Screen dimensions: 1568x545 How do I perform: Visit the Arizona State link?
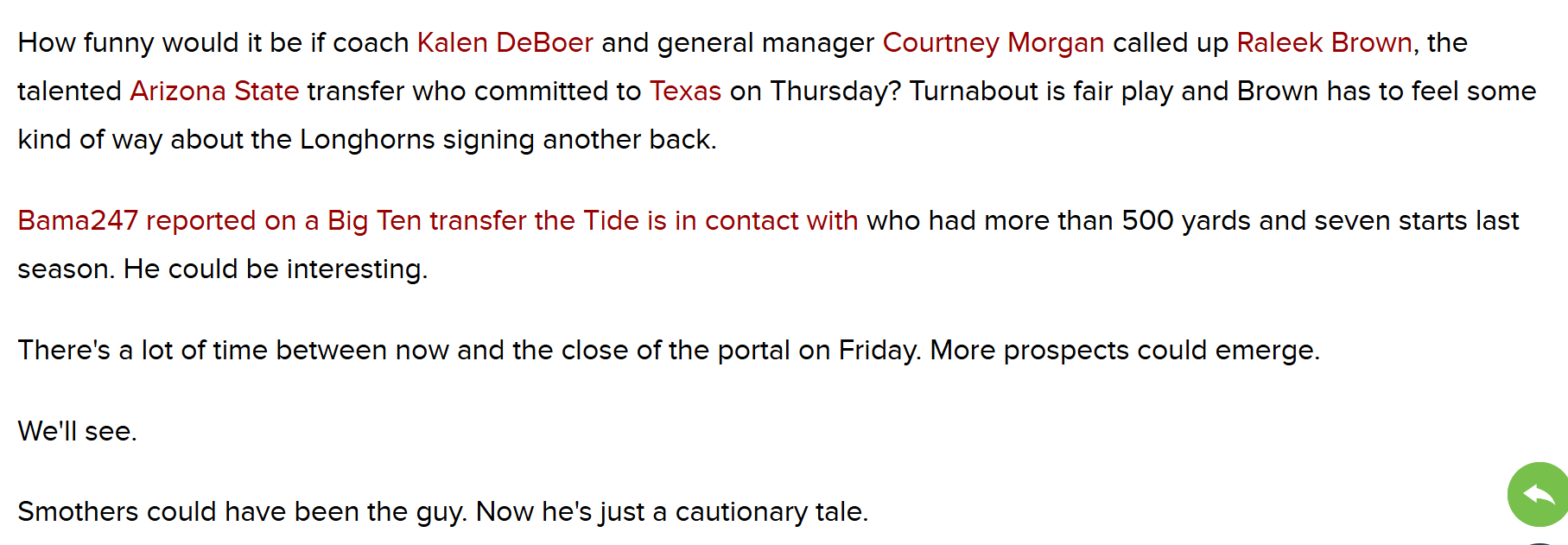tap(214, 92)
